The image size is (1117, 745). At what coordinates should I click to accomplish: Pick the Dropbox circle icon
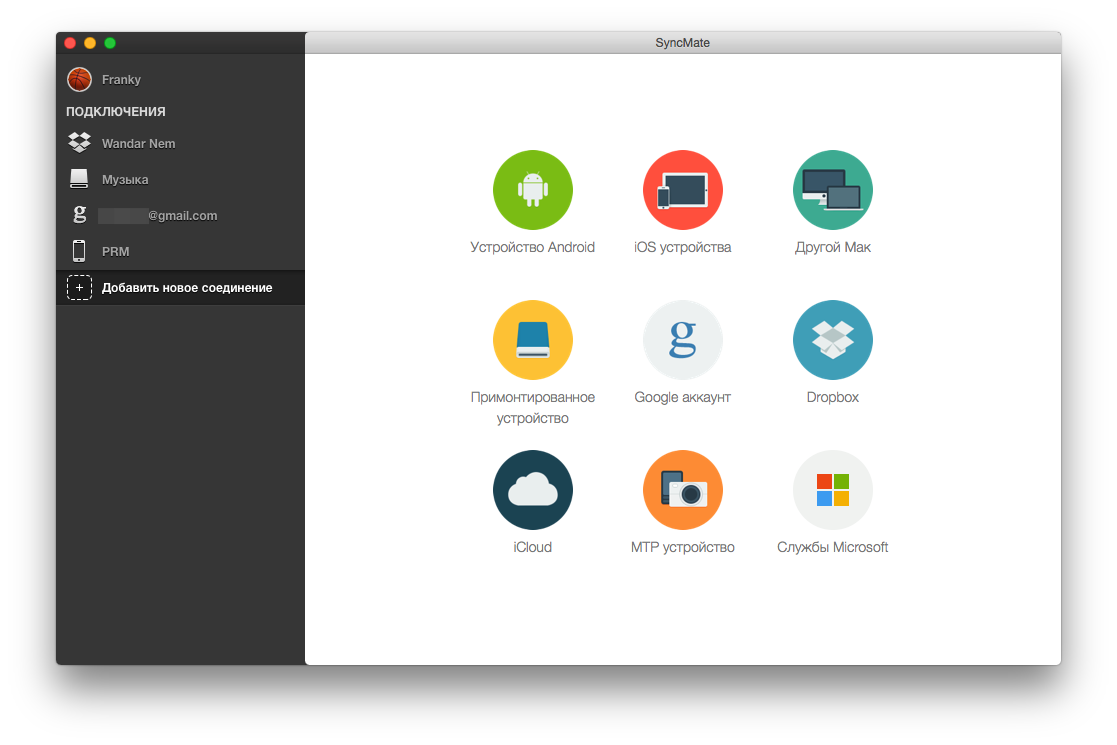pos(832,340)
